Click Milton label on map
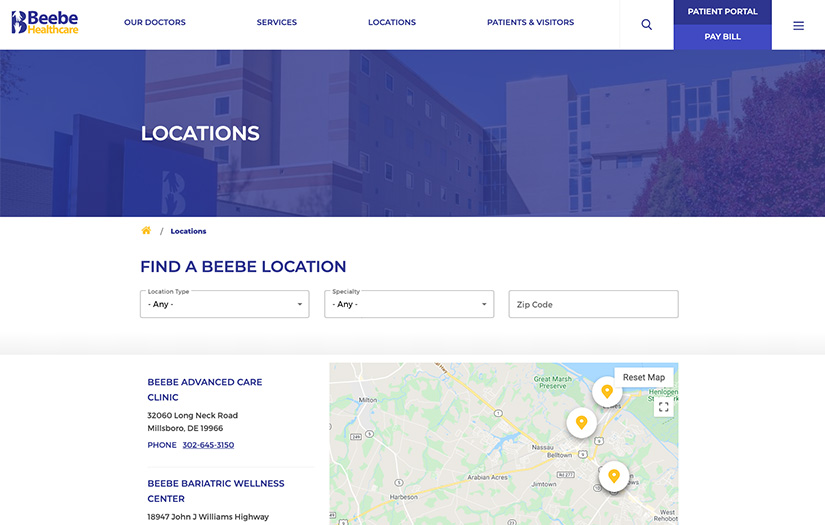Screen dimensions: 825x525 [368, 400]
